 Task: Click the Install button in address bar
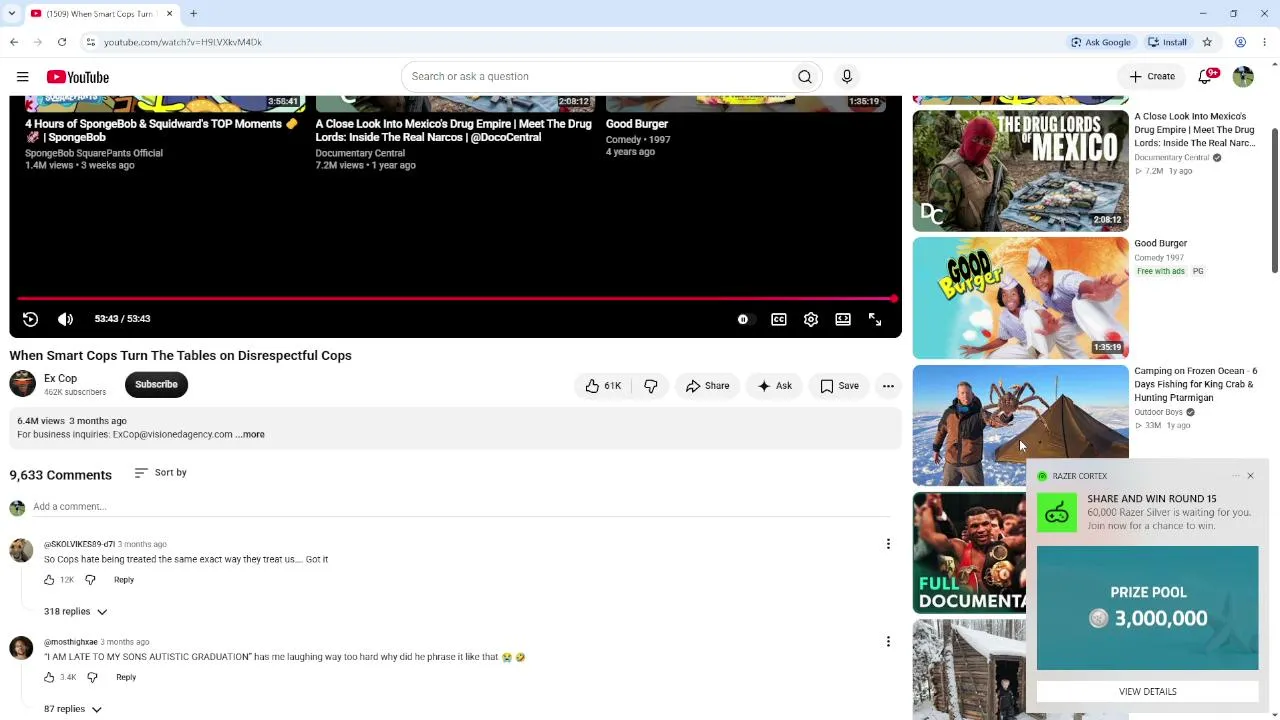(x=1167, y=42)
